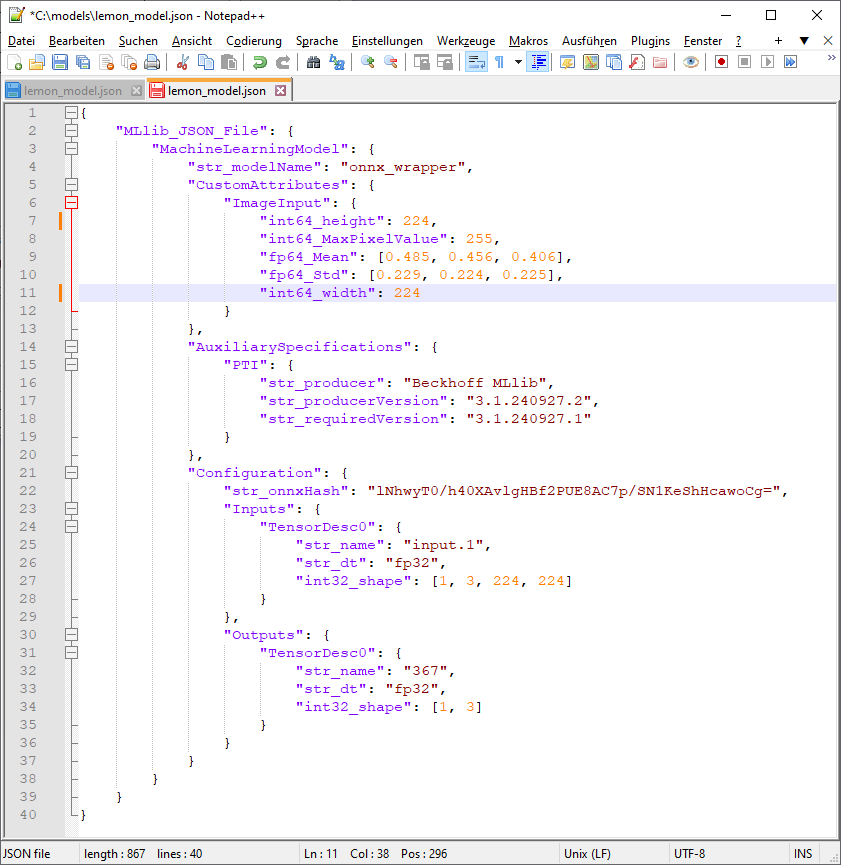Click the Save All toolbar icon

tap(83, 62)
